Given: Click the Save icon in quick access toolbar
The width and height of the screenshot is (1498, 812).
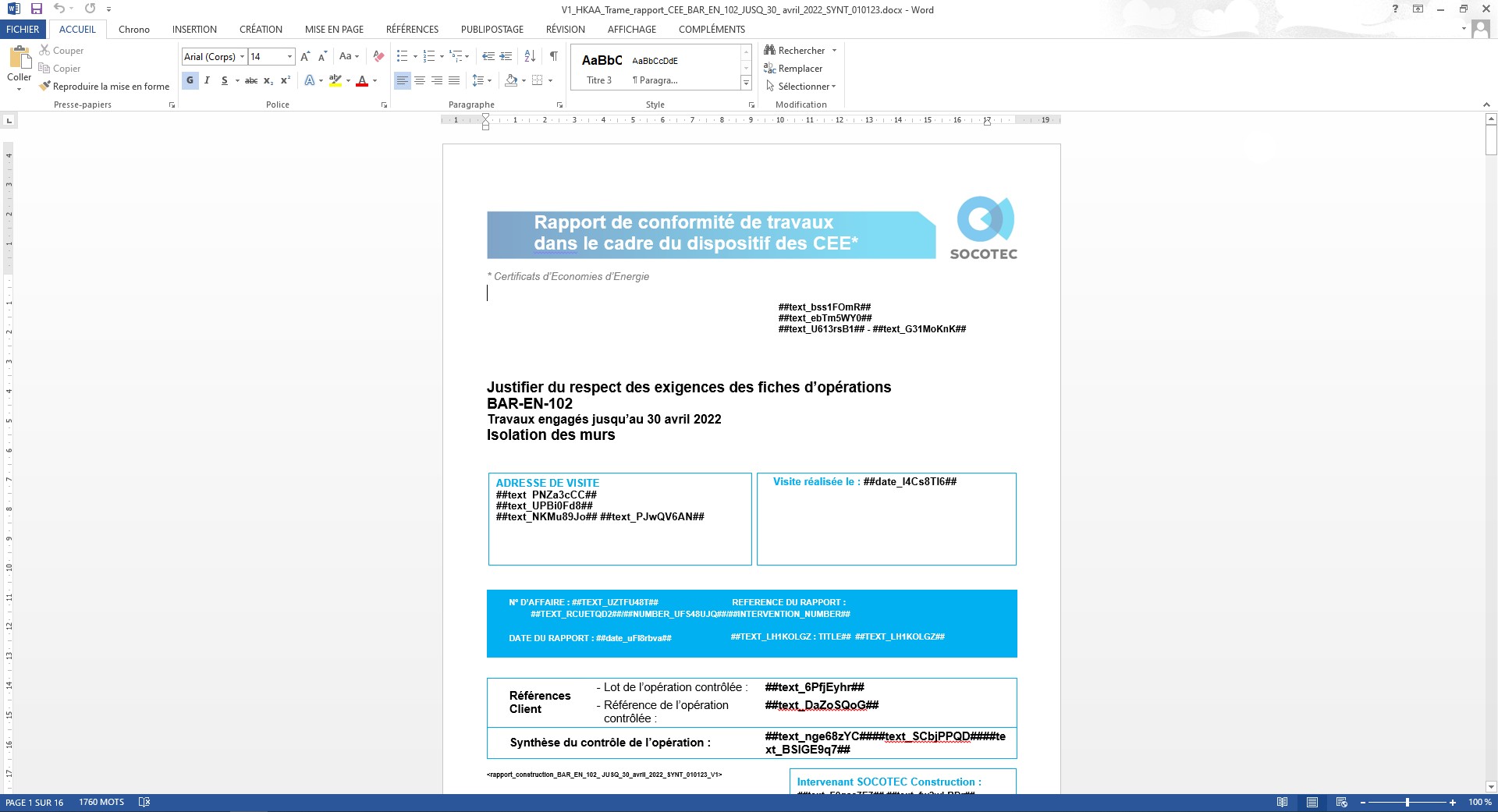Looking at the screenshot, I should [36, 9].
